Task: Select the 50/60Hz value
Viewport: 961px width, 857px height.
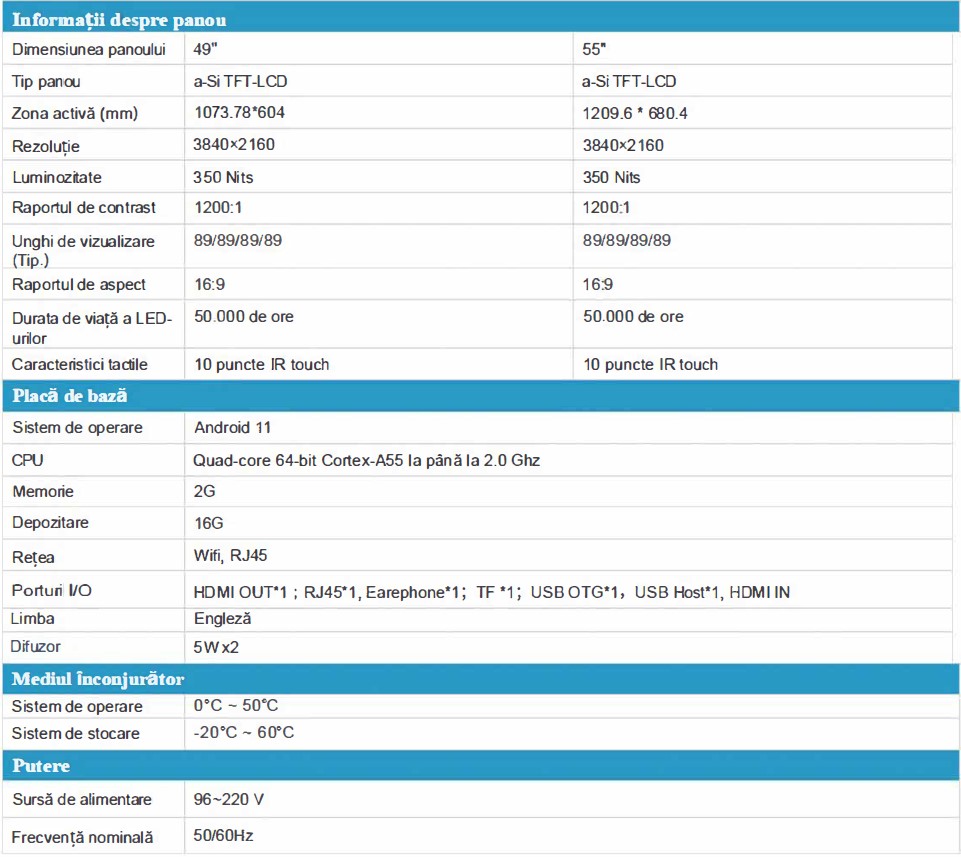Action: (223, 836)
